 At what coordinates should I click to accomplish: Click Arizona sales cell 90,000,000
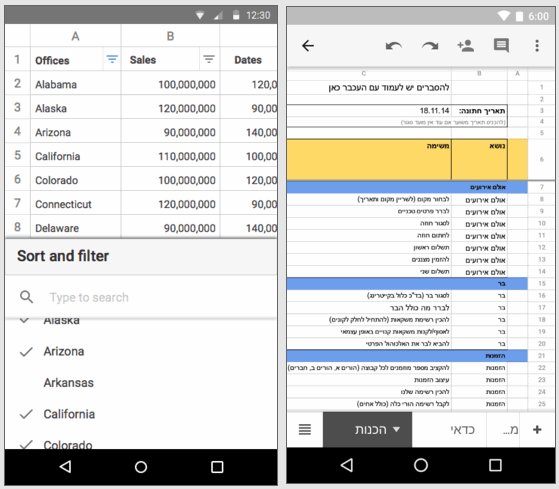point(170,132)
